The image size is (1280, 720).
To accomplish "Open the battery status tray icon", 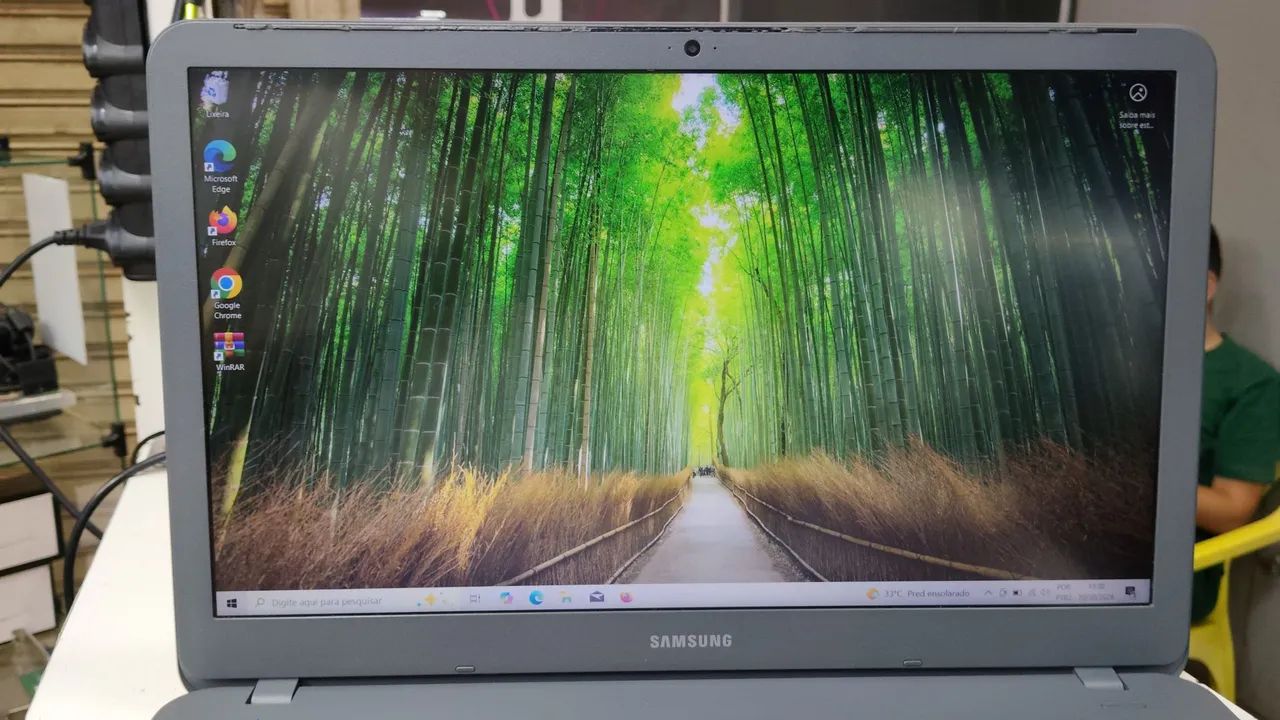I will click(x=1017, y=593).
